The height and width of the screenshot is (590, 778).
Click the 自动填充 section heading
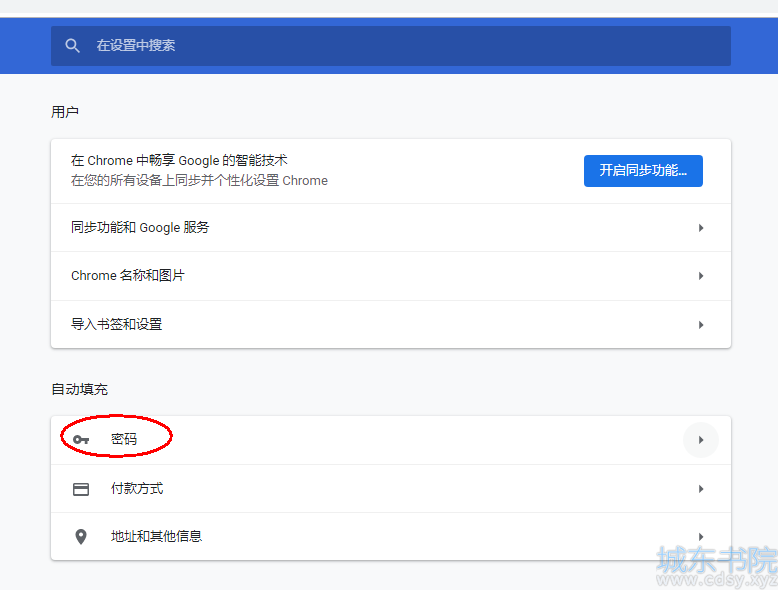tap(79, 389)
